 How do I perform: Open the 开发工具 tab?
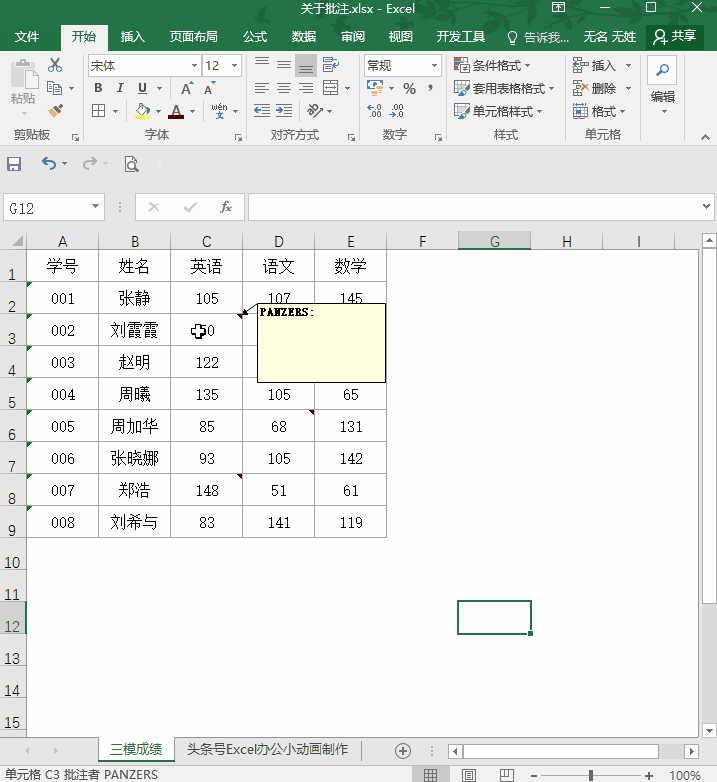pos(461,37)
